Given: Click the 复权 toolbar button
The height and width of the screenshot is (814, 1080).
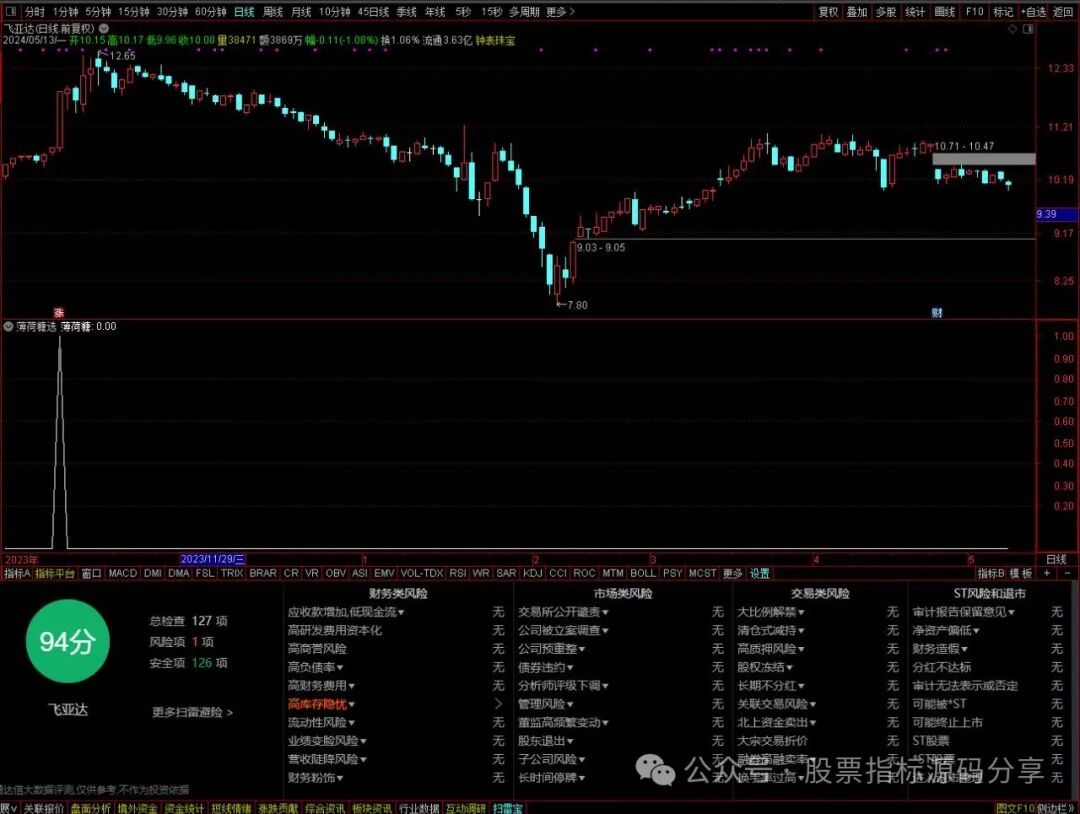Looking at the screenshot, I should (x=828, y=12).
